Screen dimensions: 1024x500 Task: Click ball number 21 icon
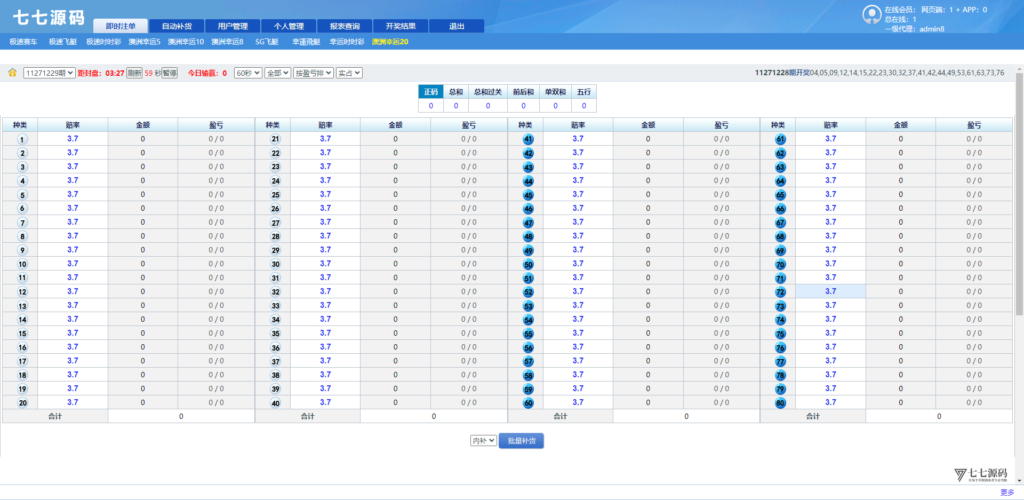point(276,139)
